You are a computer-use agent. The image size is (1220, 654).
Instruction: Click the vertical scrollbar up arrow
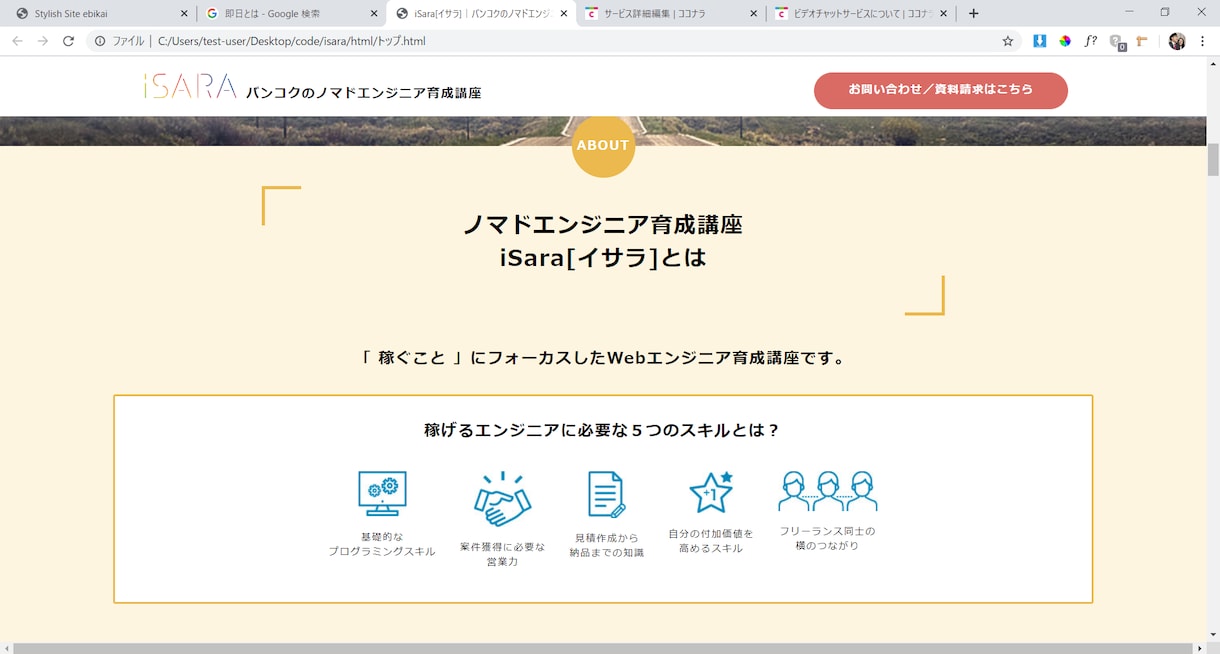[1213, 62]
